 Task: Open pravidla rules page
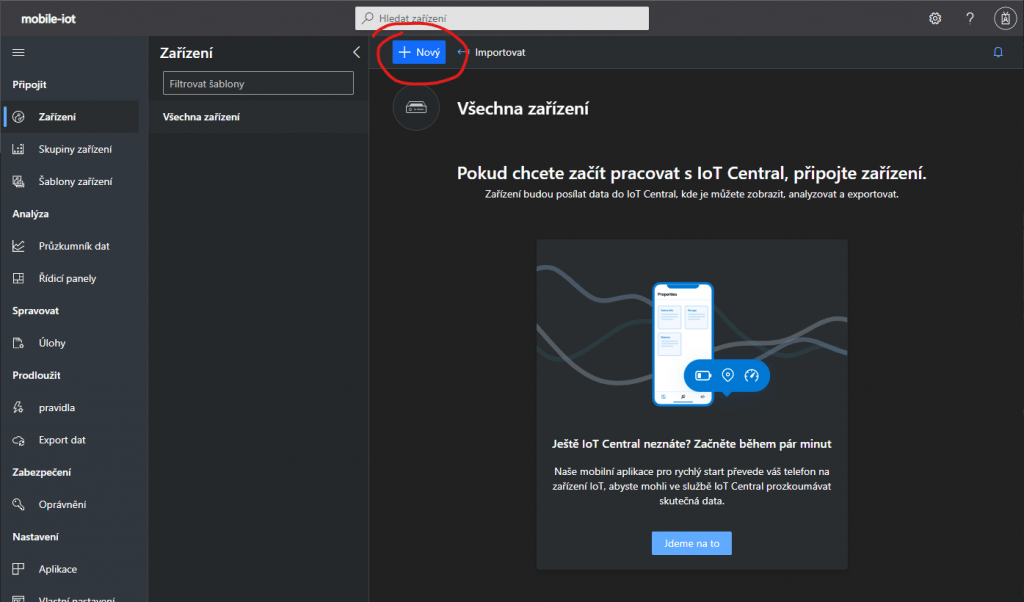pos(56,408)
